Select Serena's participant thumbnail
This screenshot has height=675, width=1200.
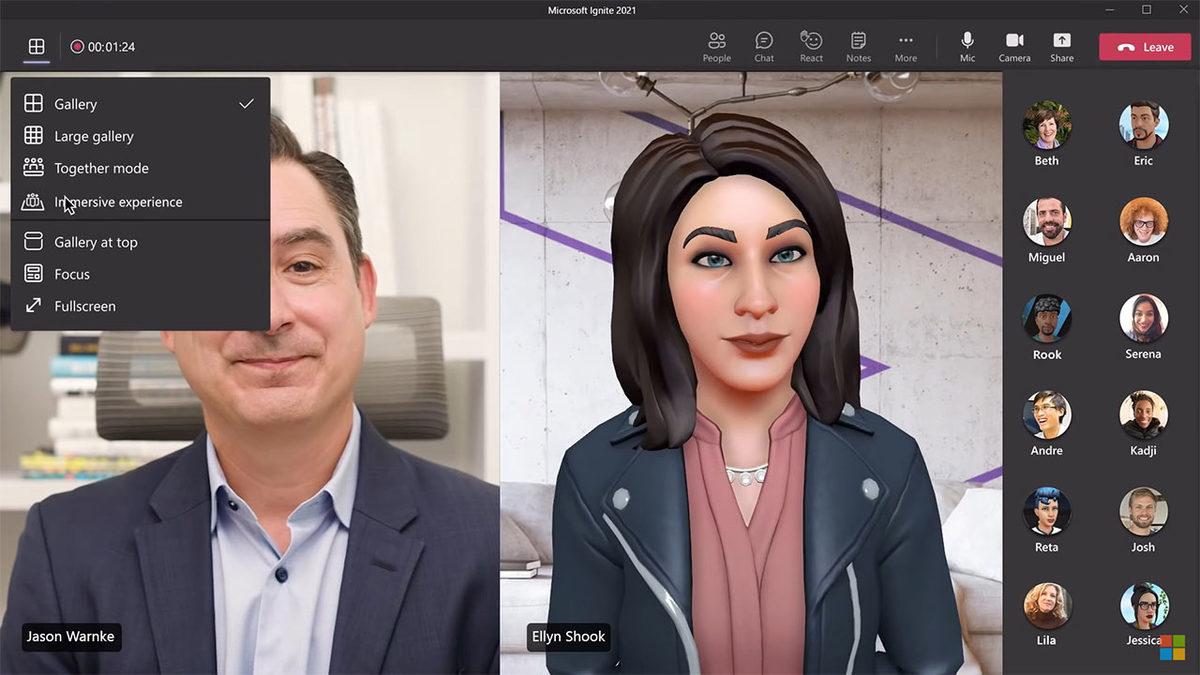click(1143, 319)
